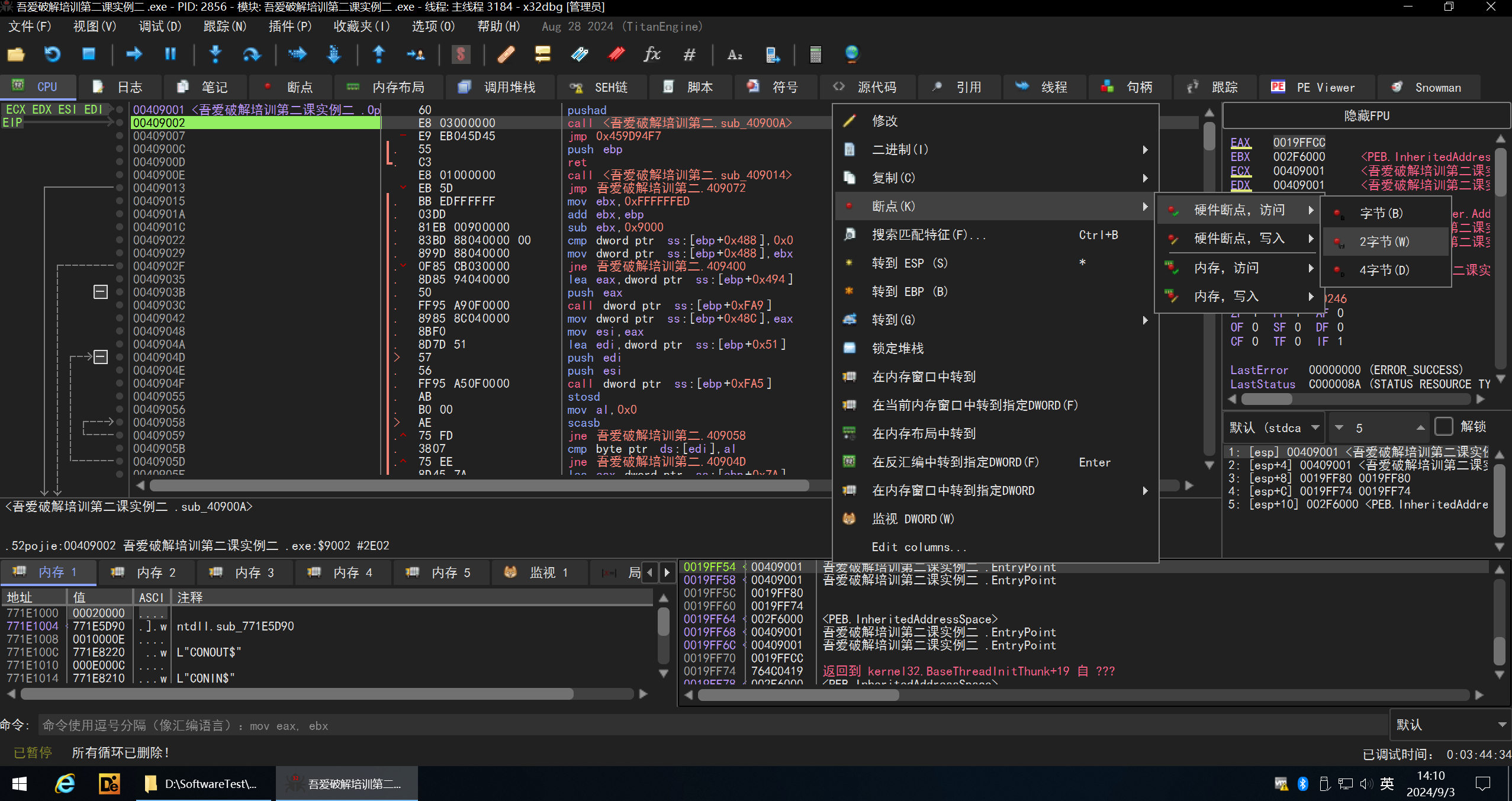Click the EAX register label
The height and width of the screenshot is (801, 1512).
(1240, 143)
